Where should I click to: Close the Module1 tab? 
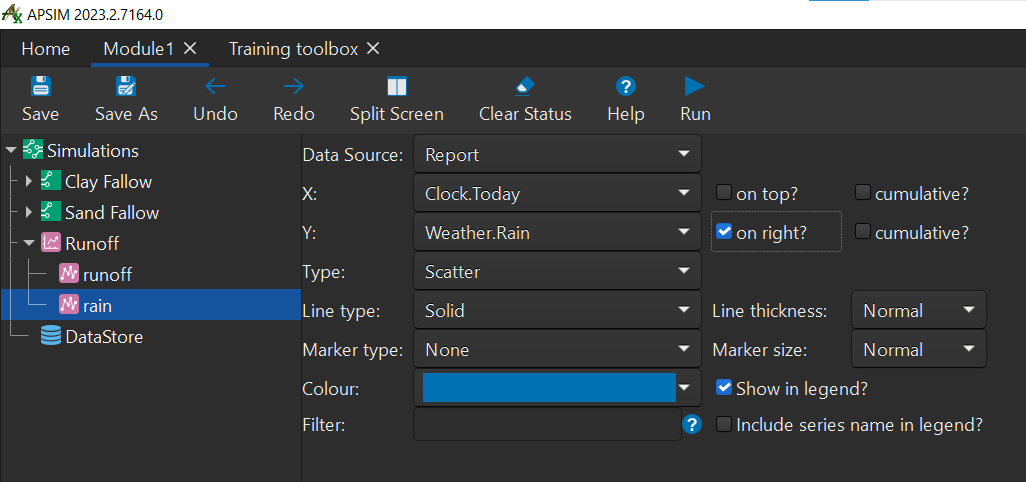(190, 48)
